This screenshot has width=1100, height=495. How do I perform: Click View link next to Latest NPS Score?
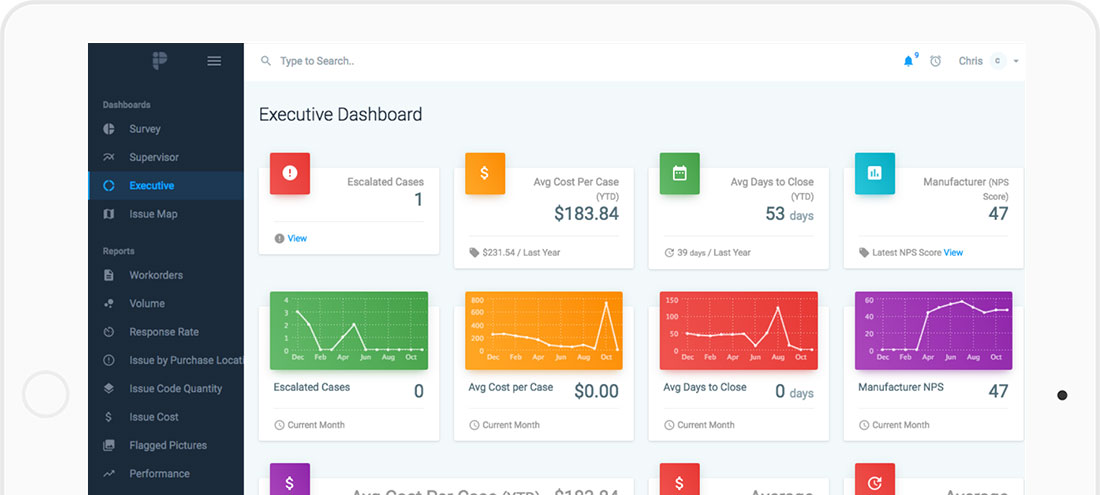coord(953,252)
